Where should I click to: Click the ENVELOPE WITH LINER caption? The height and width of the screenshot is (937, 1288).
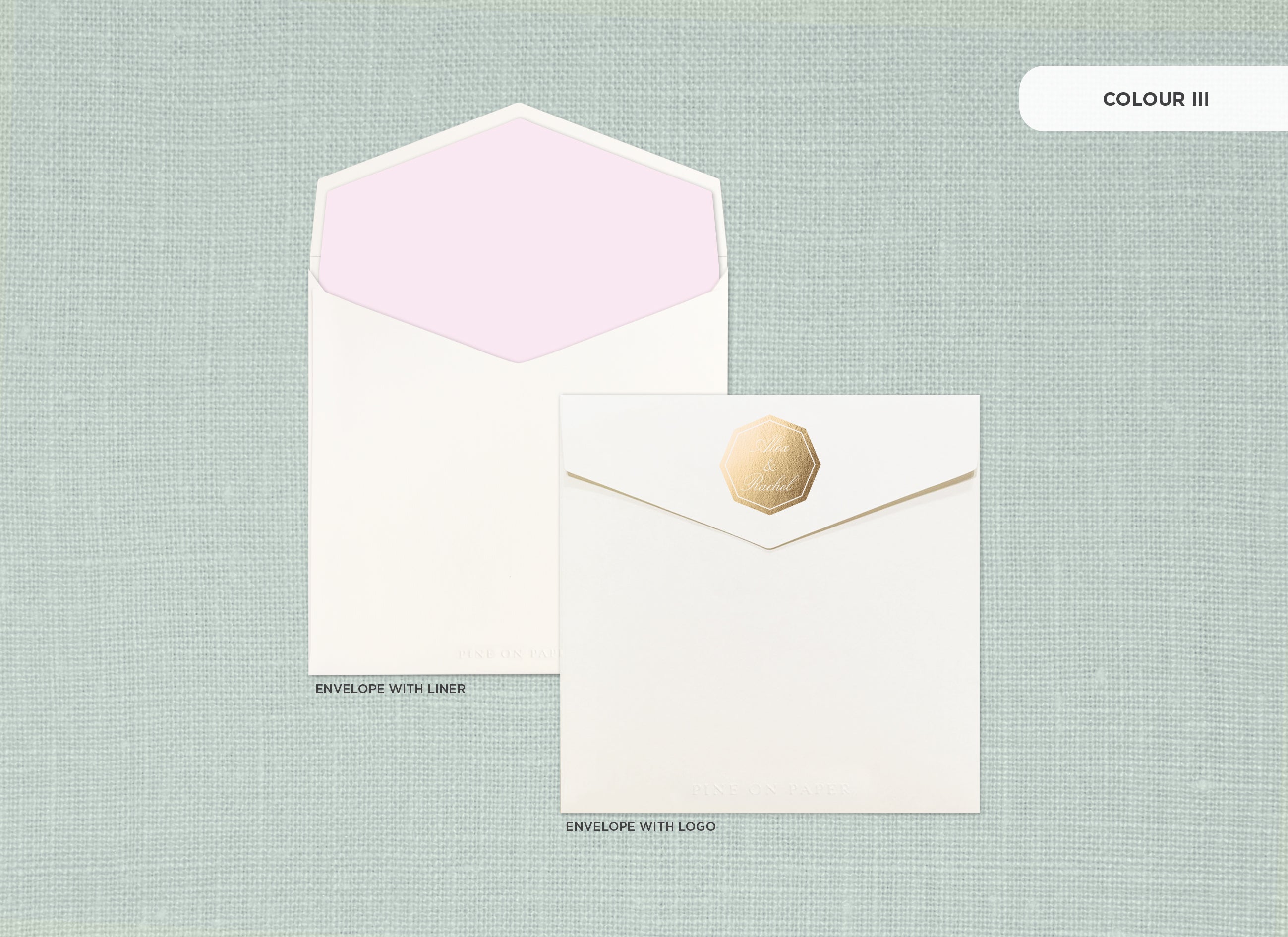(390, 689)
